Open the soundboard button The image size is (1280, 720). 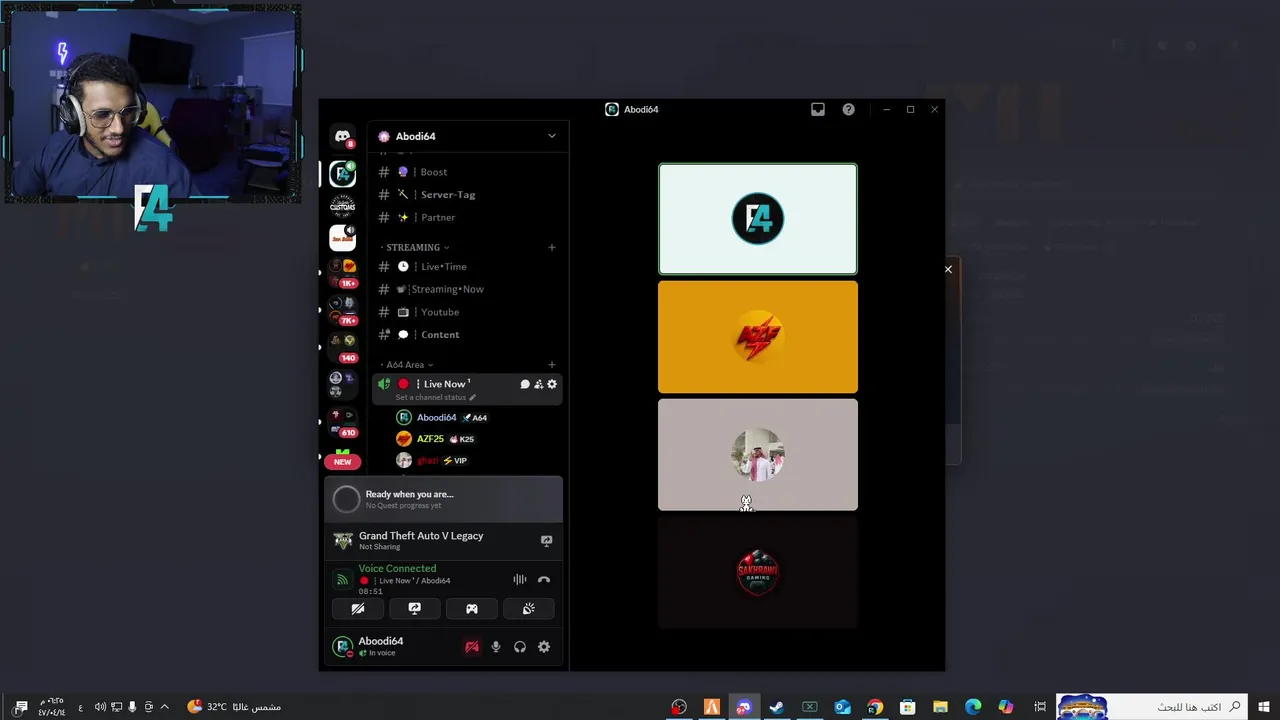pyautogui.click(x=528, y=609)
